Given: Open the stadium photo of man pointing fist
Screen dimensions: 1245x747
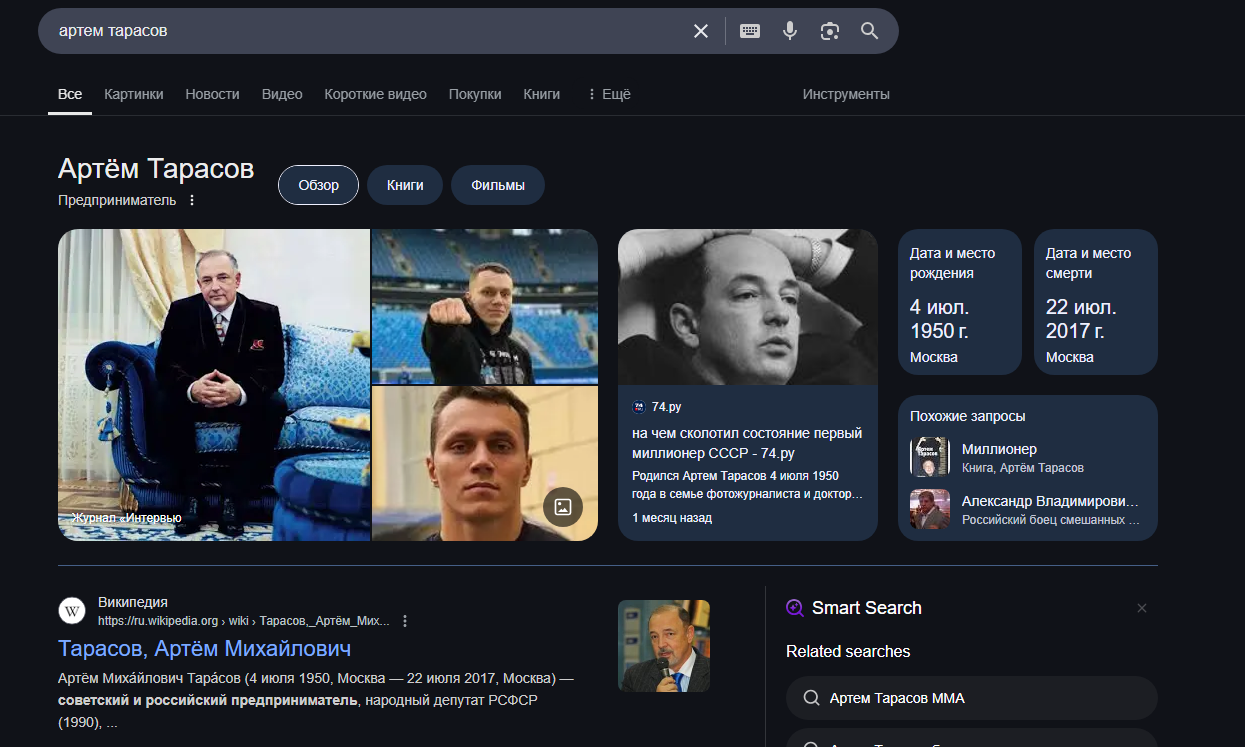Looking at the screenshot, I should coord(485,306).
